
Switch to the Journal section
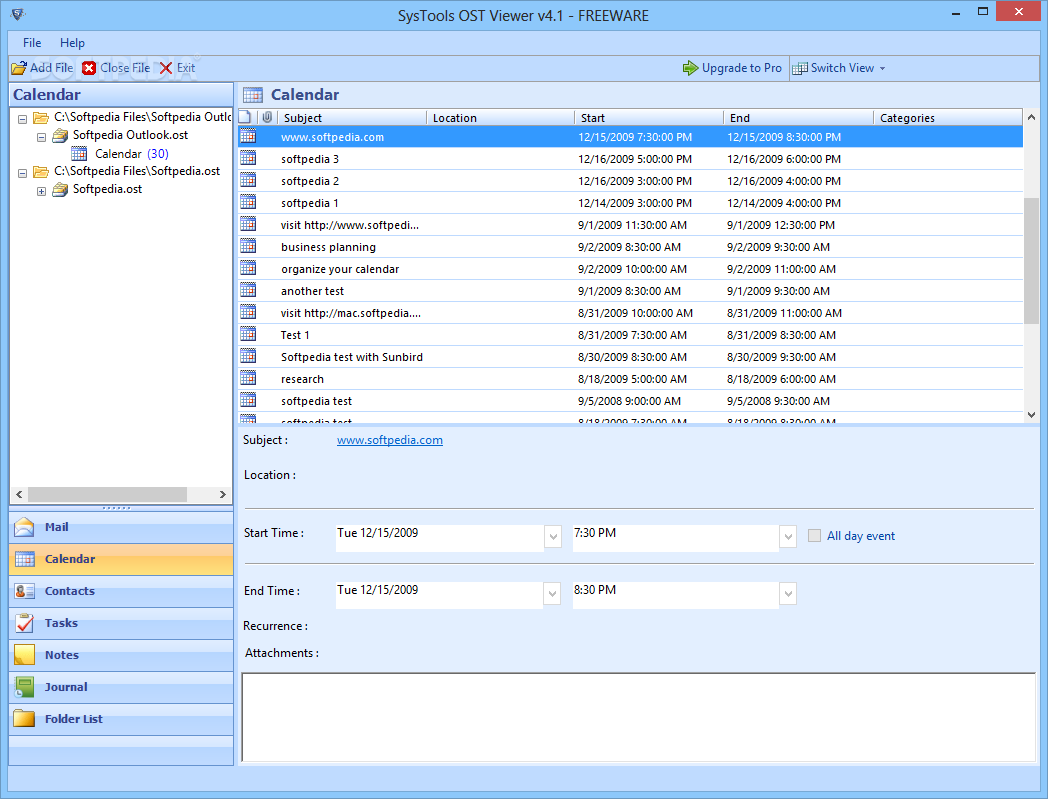tap(121, 687)
